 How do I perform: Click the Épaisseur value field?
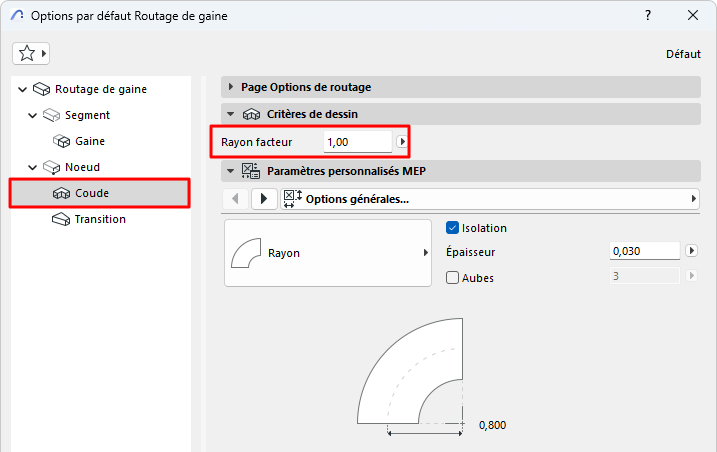644,252
